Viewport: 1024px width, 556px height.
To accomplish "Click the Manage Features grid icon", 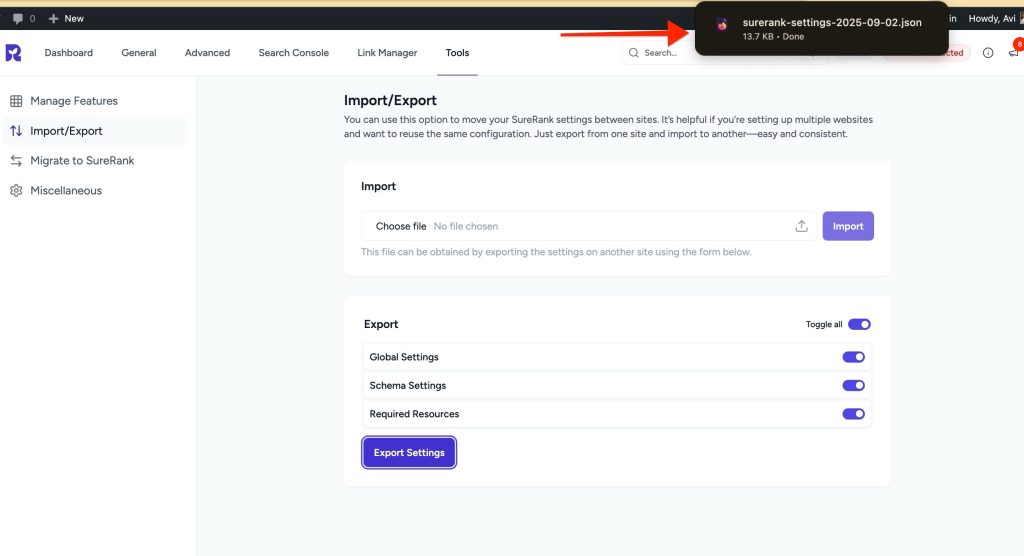I will coord(16,101).
